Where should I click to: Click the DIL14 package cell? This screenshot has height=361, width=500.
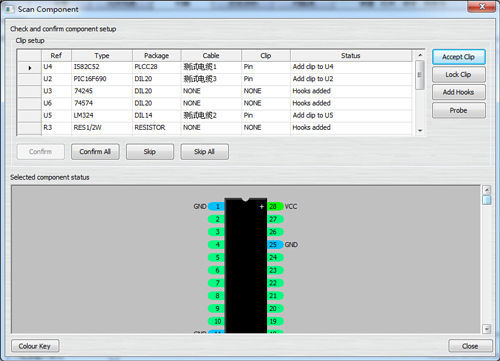pos(157,115)
